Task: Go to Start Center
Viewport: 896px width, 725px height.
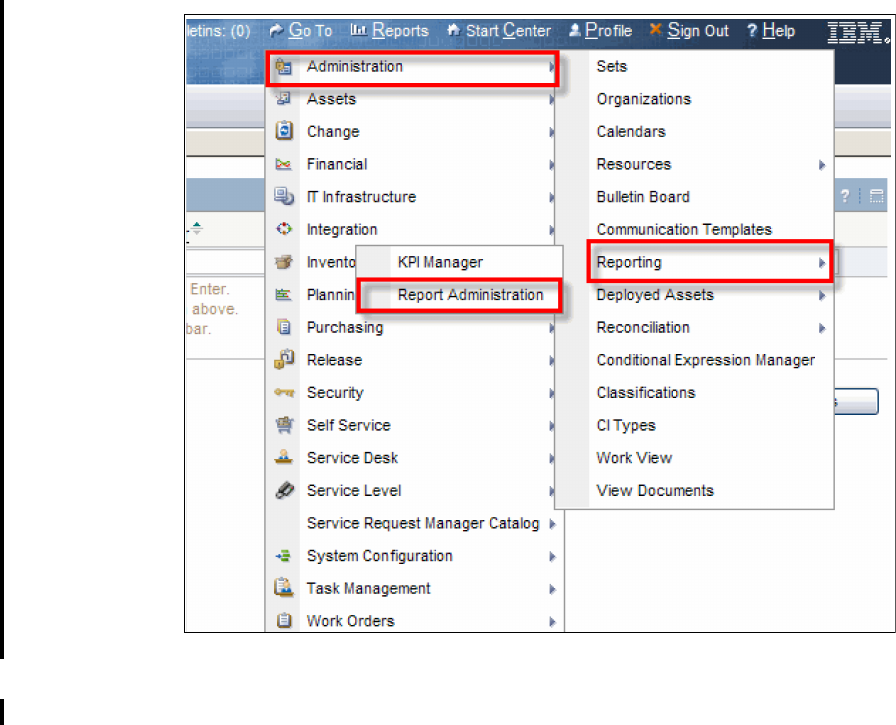Action: click(508, 30)
